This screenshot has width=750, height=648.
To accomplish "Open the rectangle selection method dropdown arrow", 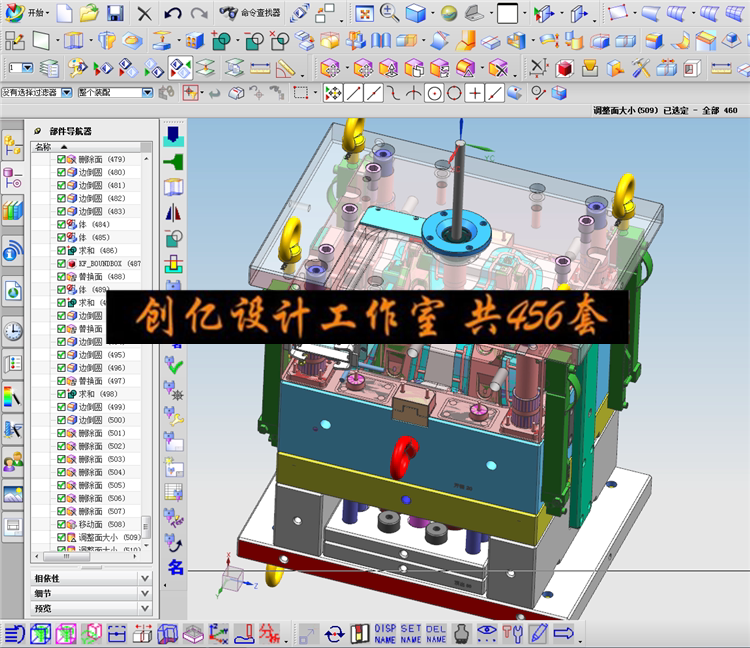I will [315, 93].
